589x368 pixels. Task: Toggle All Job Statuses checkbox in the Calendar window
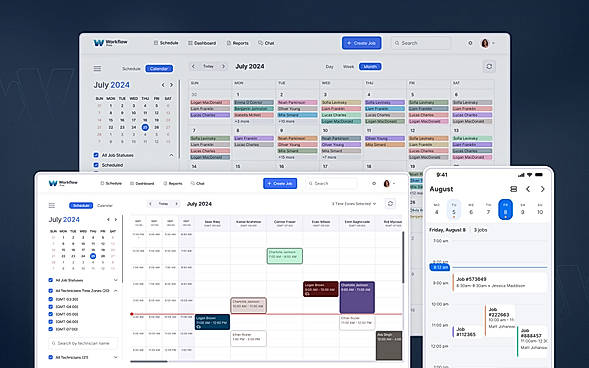click(96, 155)
